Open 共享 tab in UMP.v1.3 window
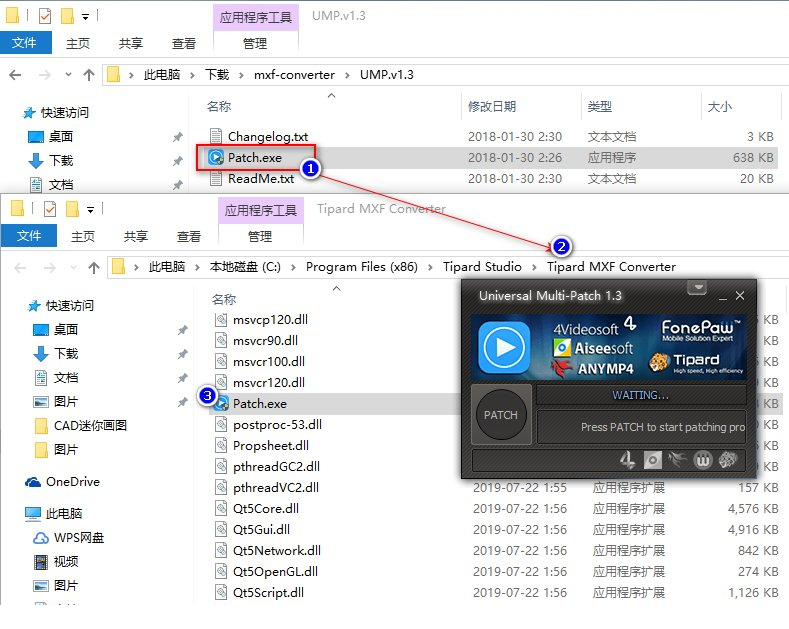The width and height of the screenshot is (789, 629). [x=131, y=44]
